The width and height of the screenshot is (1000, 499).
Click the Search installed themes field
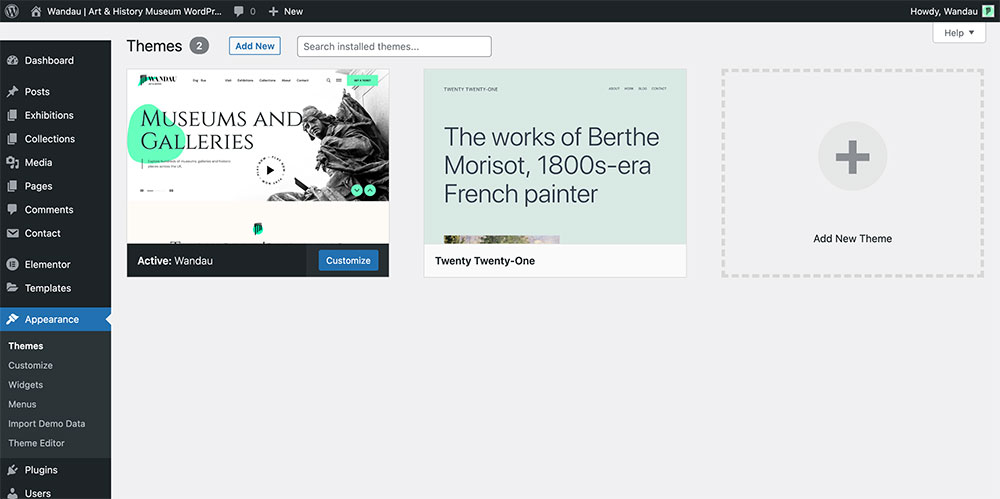tap(394, 46)
